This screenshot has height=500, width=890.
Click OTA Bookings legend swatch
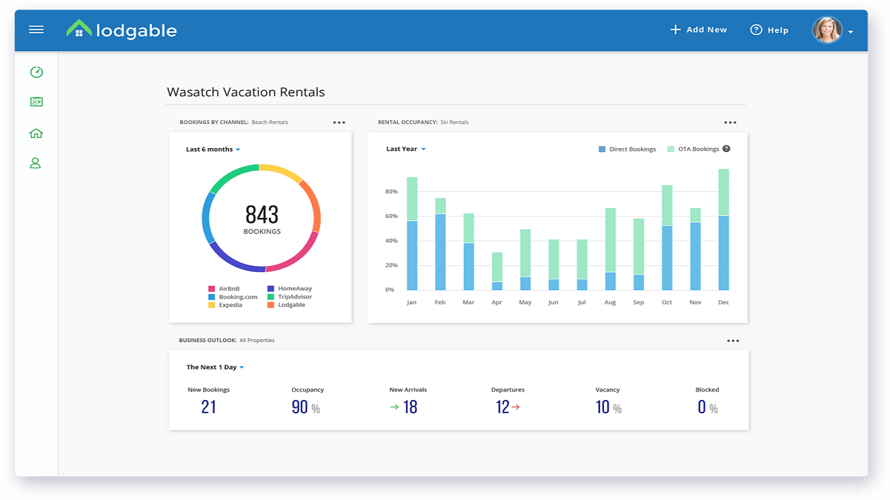coord(670,149)
